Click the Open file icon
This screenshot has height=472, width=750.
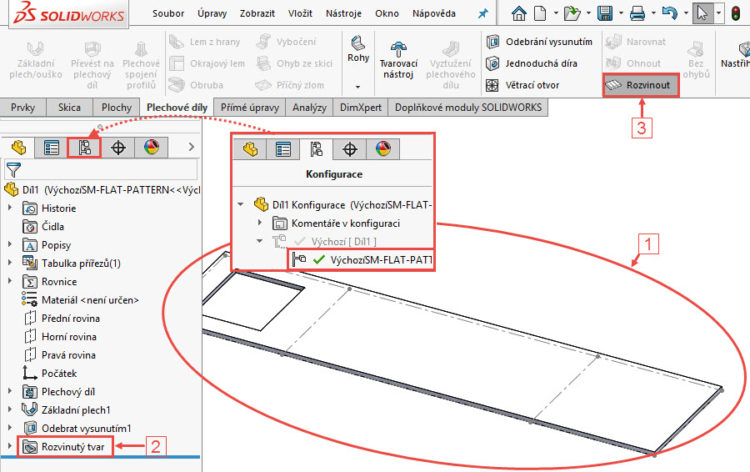(x=572, y=13)
